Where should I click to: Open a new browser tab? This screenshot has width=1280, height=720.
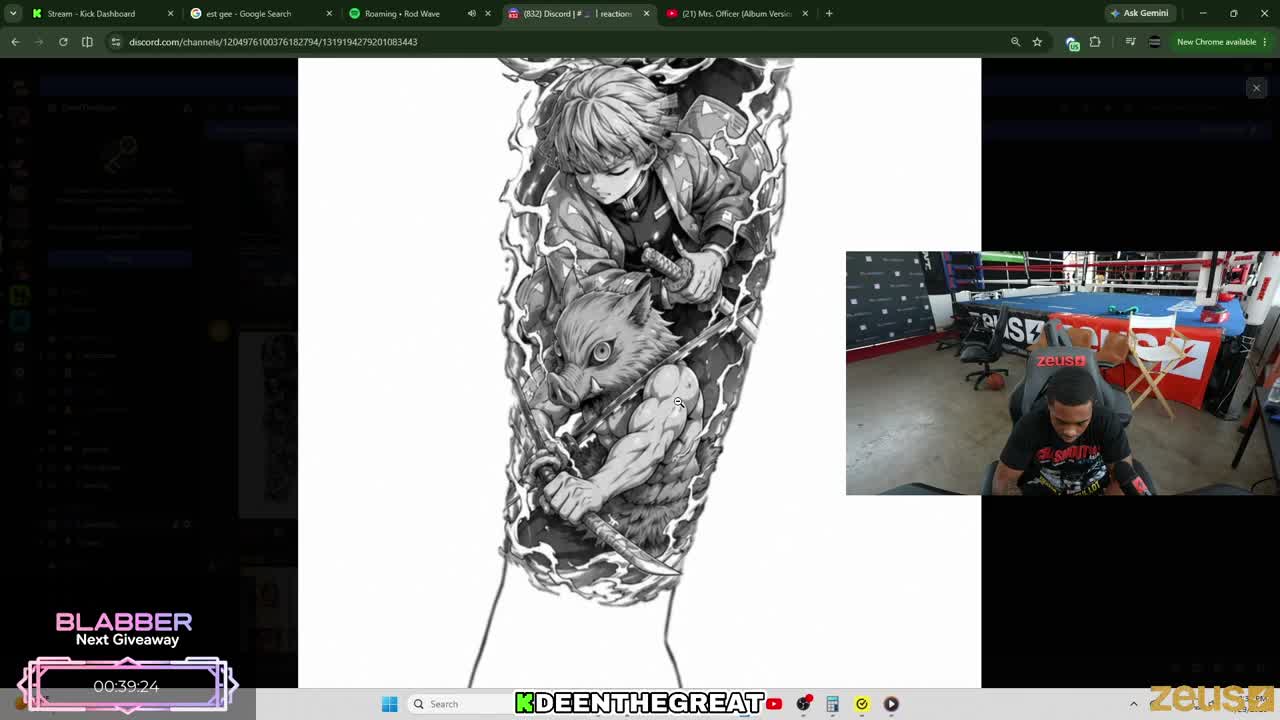tap(829, 13)
